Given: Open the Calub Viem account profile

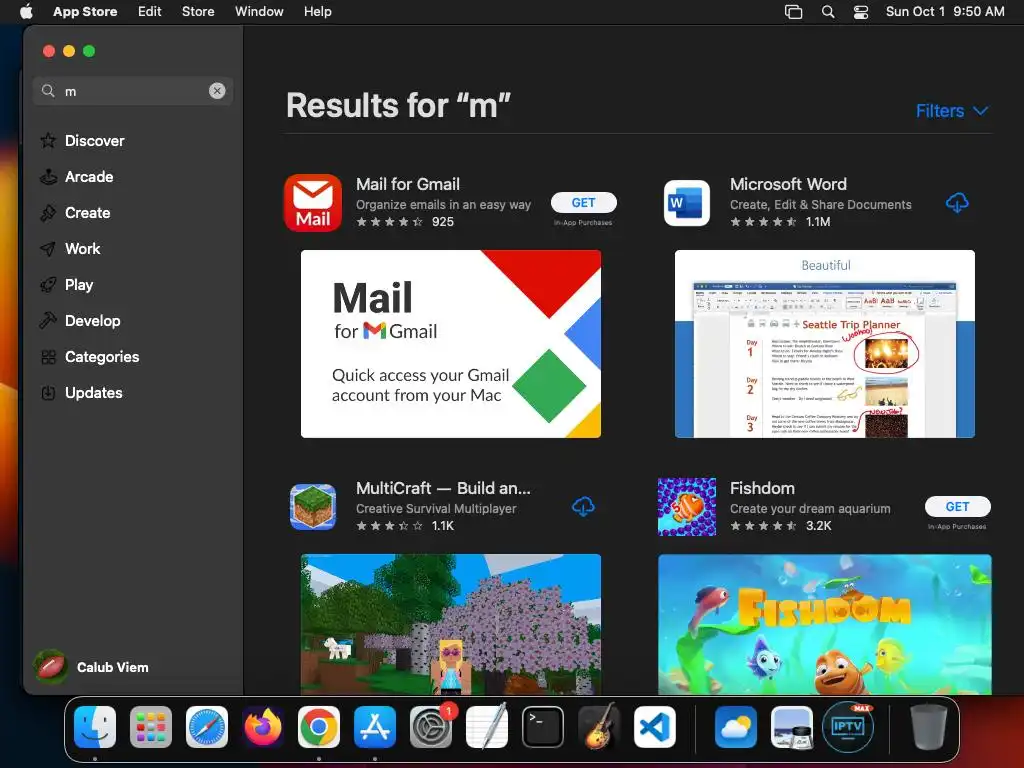Looking at the screenshot, I should tap(91, 667).
